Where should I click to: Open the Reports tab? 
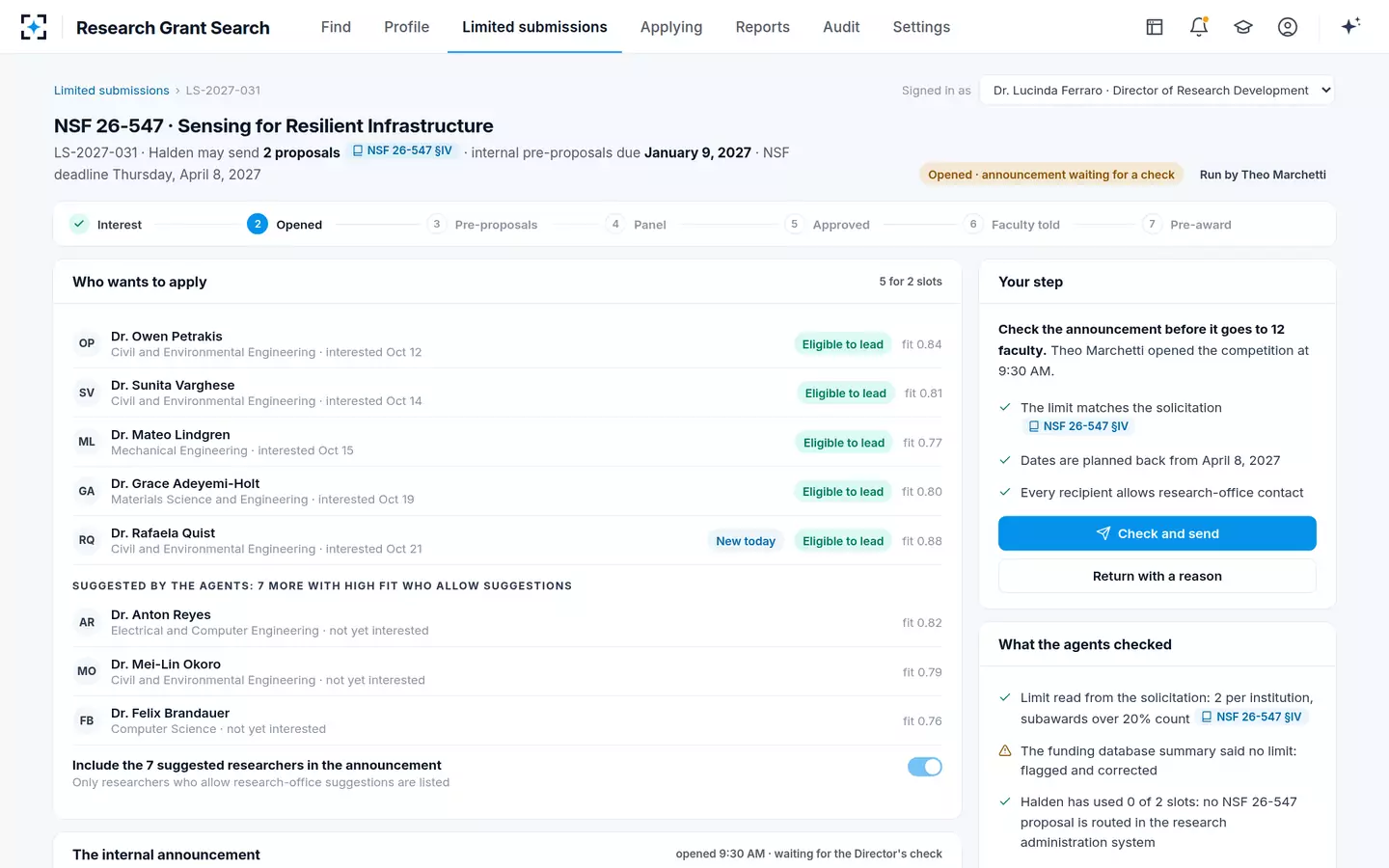click(x=762, y=27)
